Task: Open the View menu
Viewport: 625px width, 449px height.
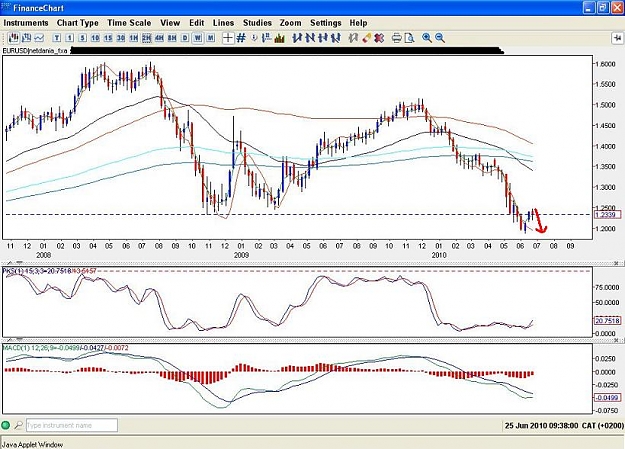Action: 170,23
